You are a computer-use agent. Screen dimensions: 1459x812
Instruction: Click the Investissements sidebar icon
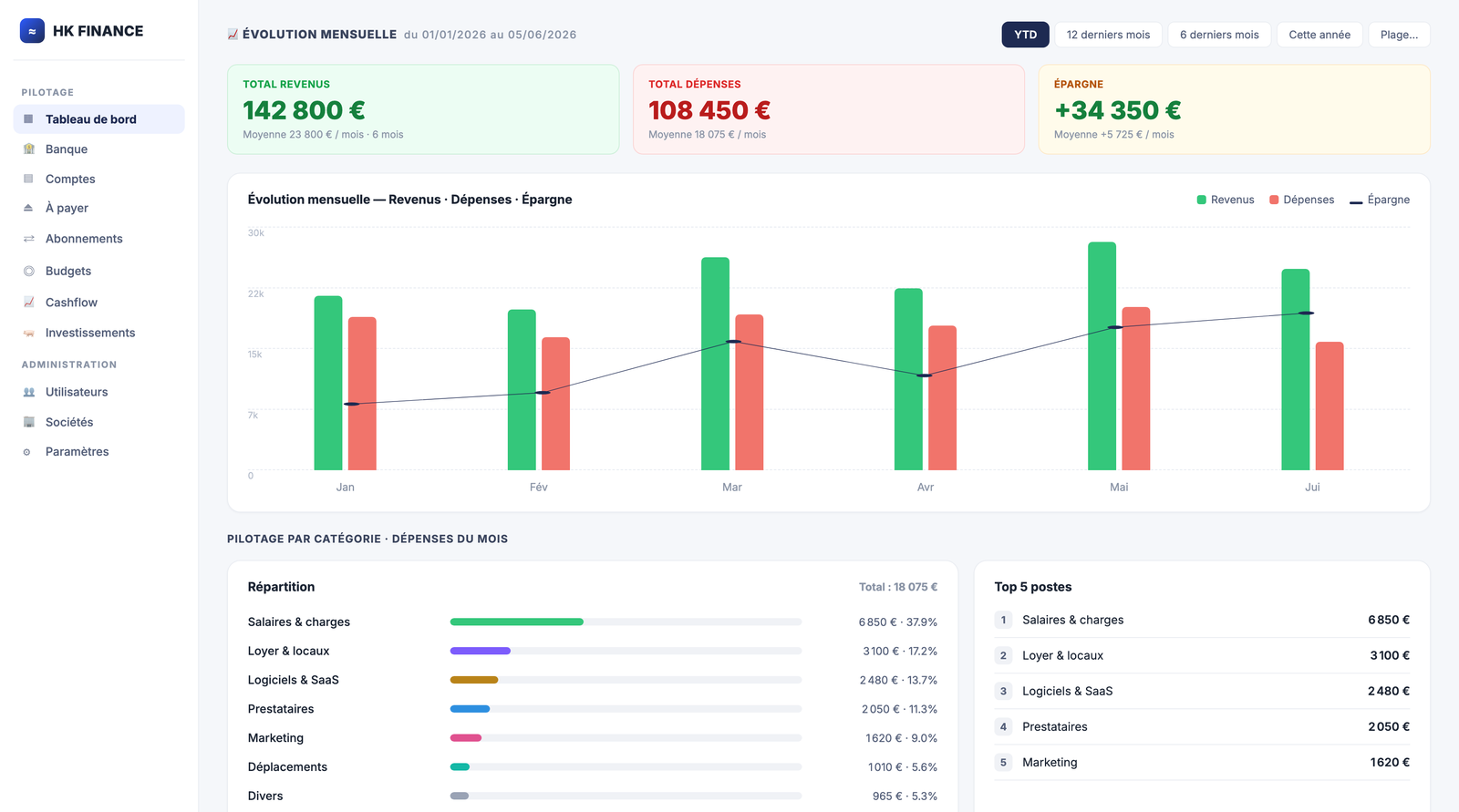point(28,333)
